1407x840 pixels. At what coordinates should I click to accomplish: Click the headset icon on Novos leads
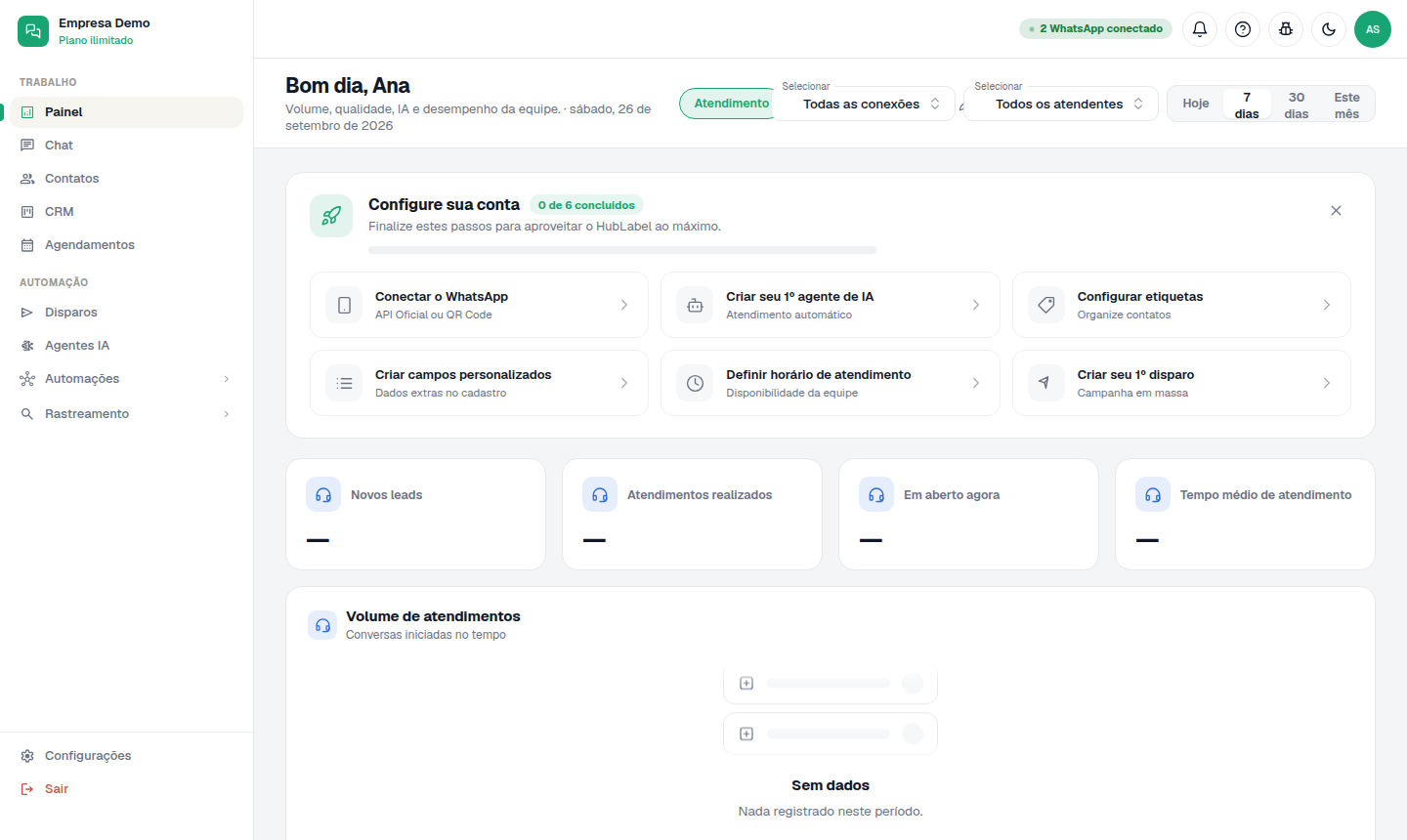[x=323, y=495]
